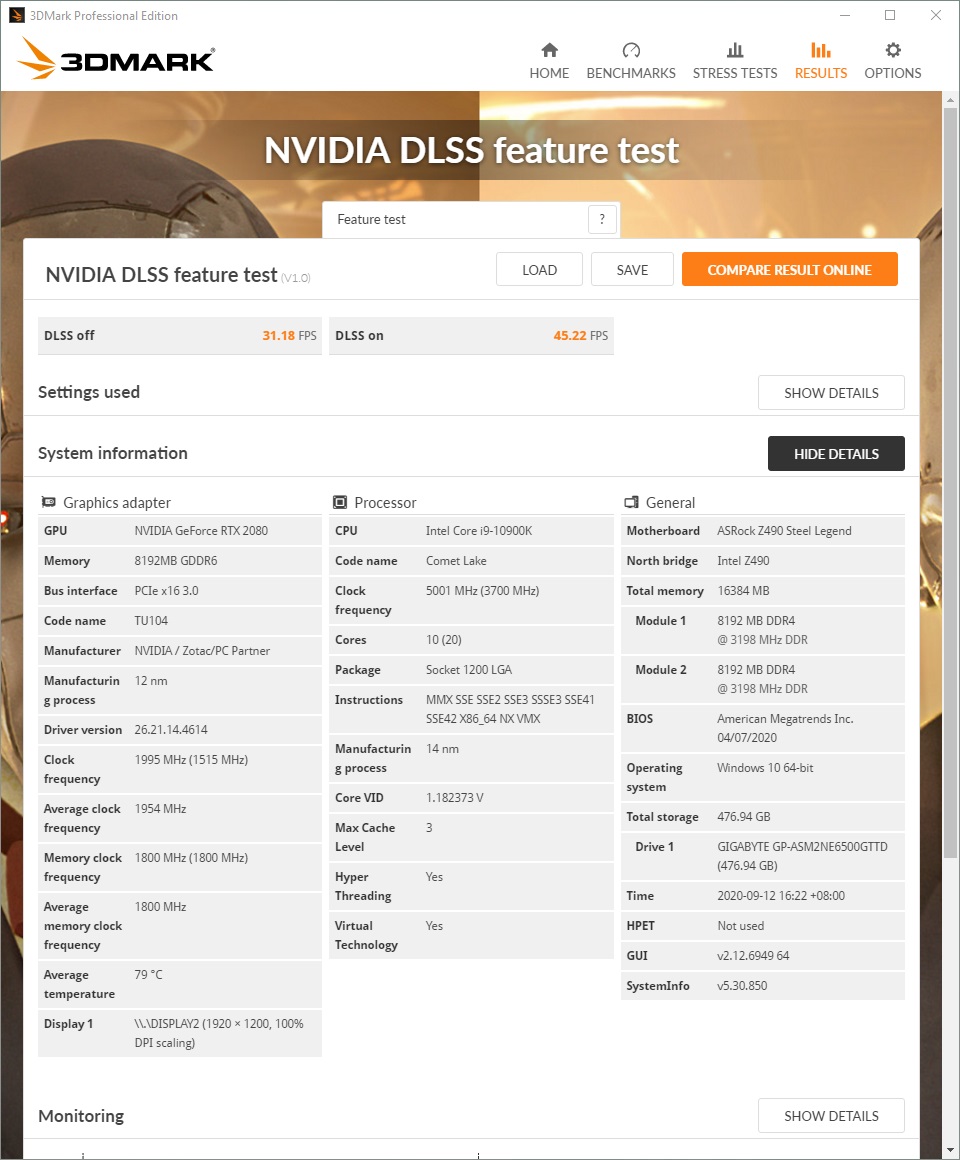This screenshot has height=1160, width=960.
Task: Select the Results chart icon
Action: 821,50
